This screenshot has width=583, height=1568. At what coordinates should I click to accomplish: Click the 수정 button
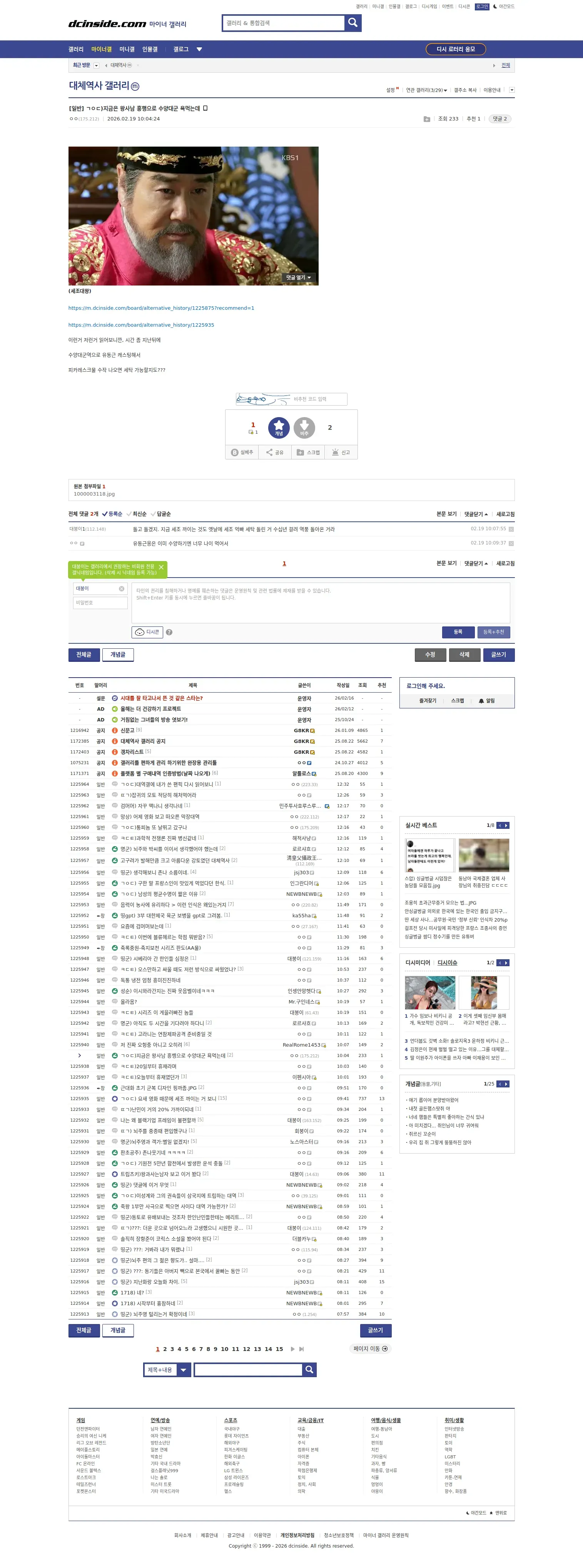point(430,655)
